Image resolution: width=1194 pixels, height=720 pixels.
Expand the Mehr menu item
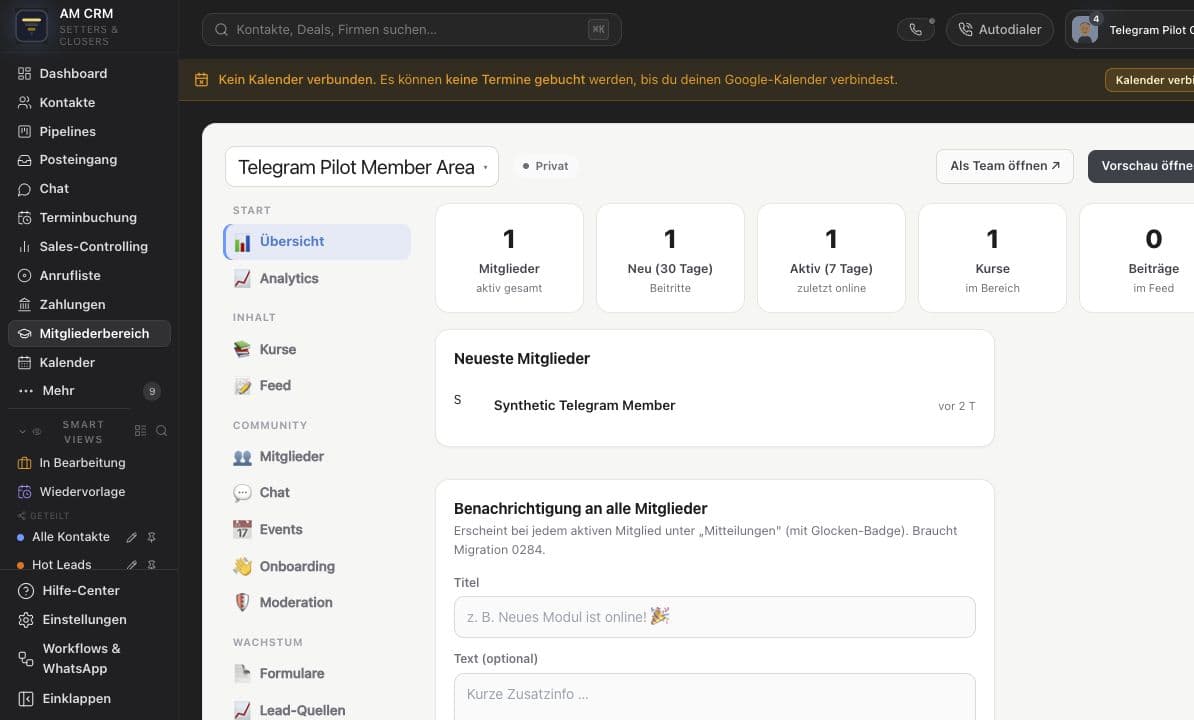pyautogui.click(x=89, y=391)
